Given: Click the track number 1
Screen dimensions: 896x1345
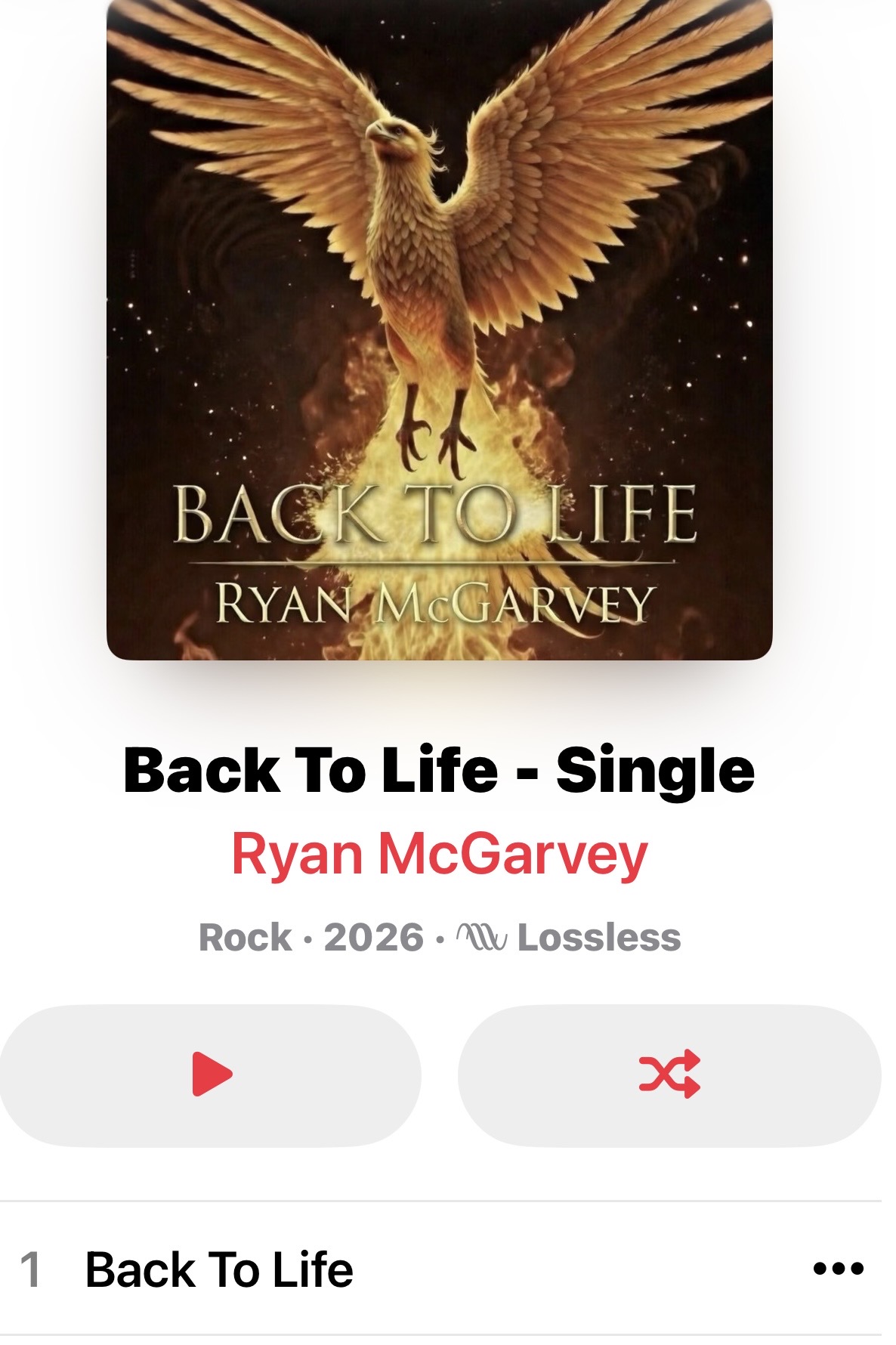Looking at the screenshot, I should point(30,1269).
